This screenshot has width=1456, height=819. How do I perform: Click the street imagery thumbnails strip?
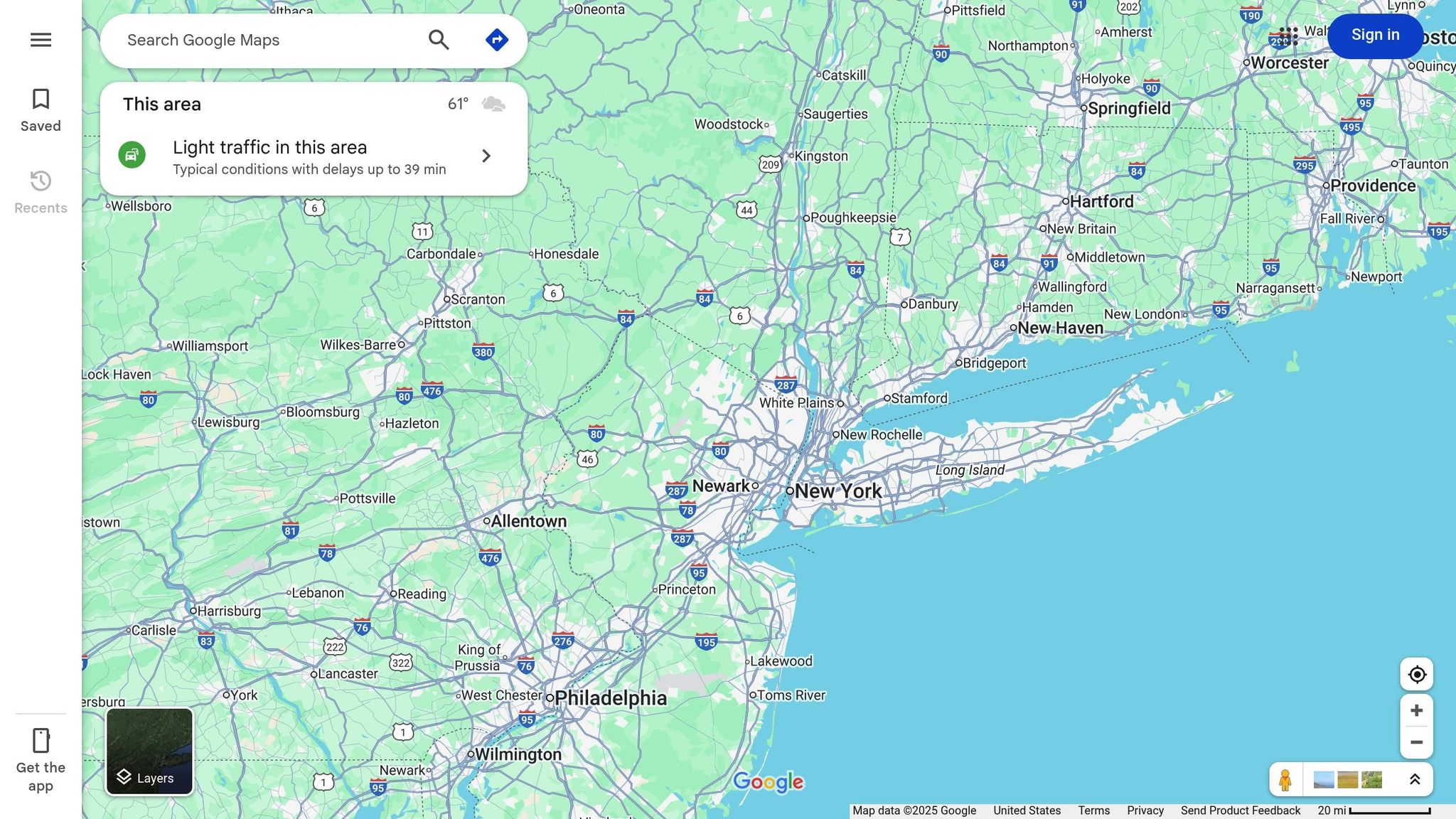[1348, 780]
